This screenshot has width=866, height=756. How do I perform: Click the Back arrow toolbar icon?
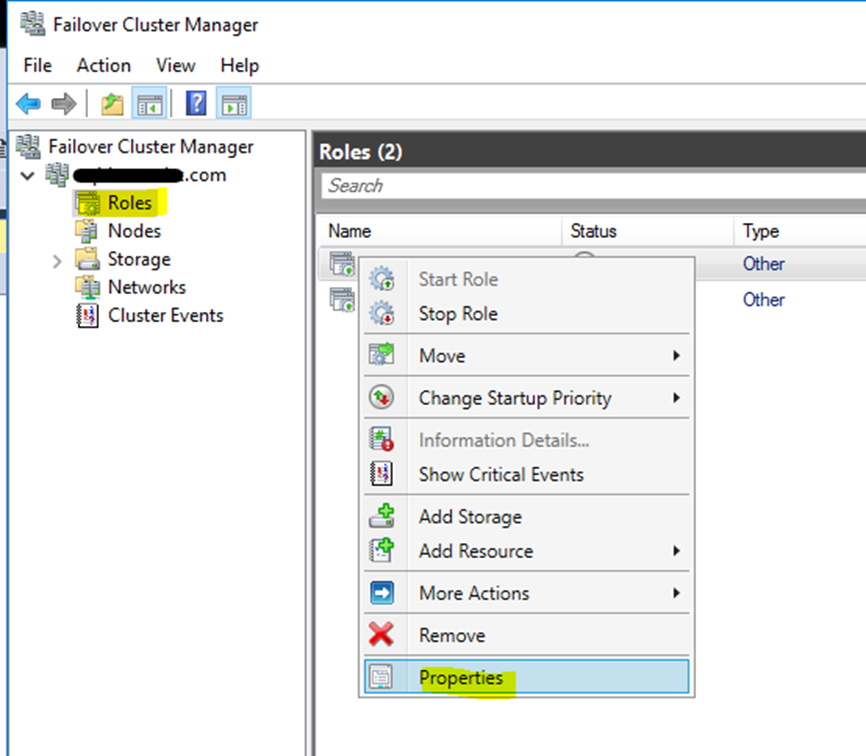[x=28, y=103]
